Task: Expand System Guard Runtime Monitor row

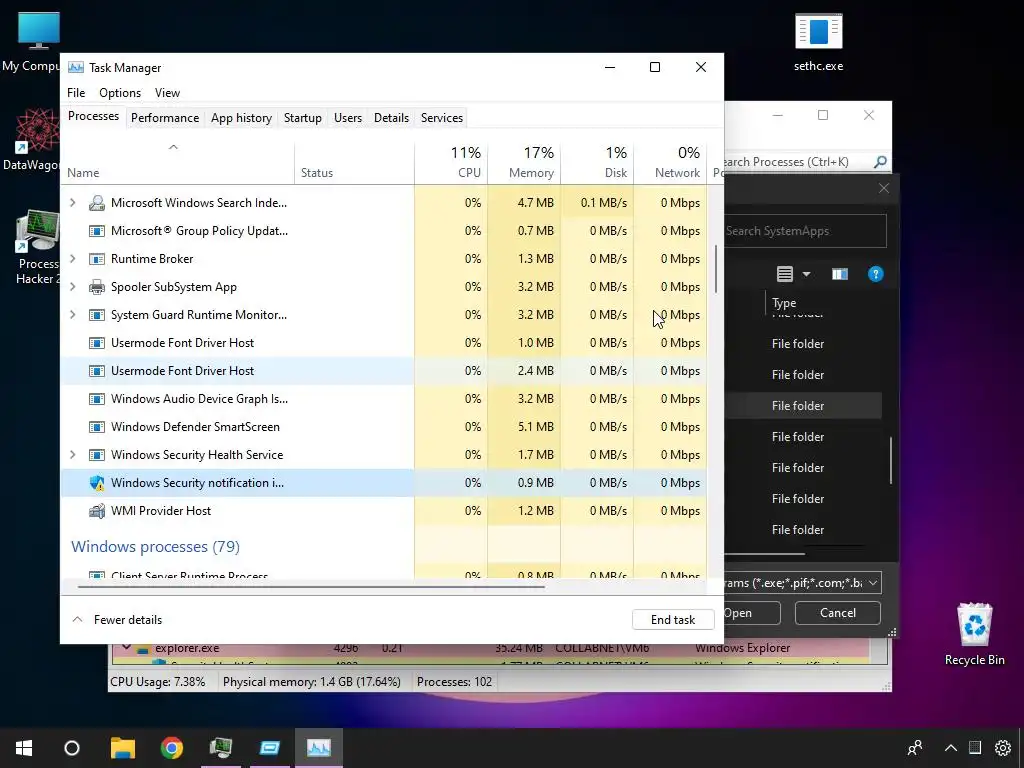Action: pyautogui.click(x=72, y=315)
